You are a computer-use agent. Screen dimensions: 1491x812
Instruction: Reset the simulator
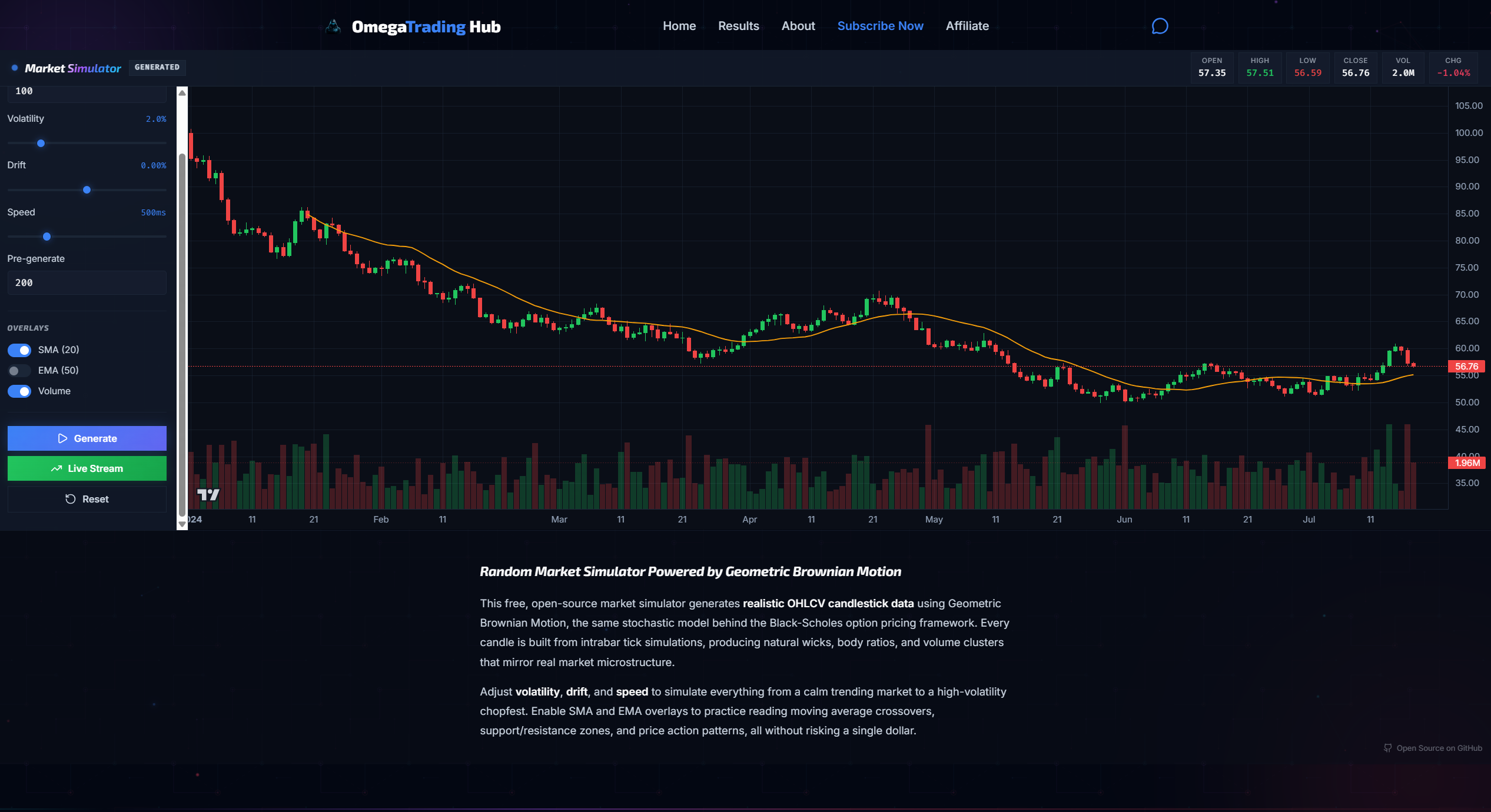[x=87, y=499]
